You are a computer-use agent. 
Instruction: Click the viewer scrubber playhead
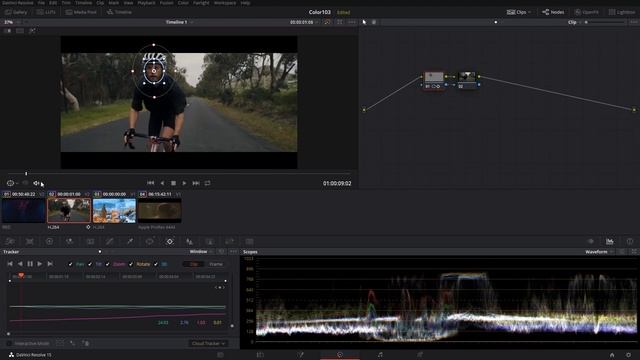[26, 173]
